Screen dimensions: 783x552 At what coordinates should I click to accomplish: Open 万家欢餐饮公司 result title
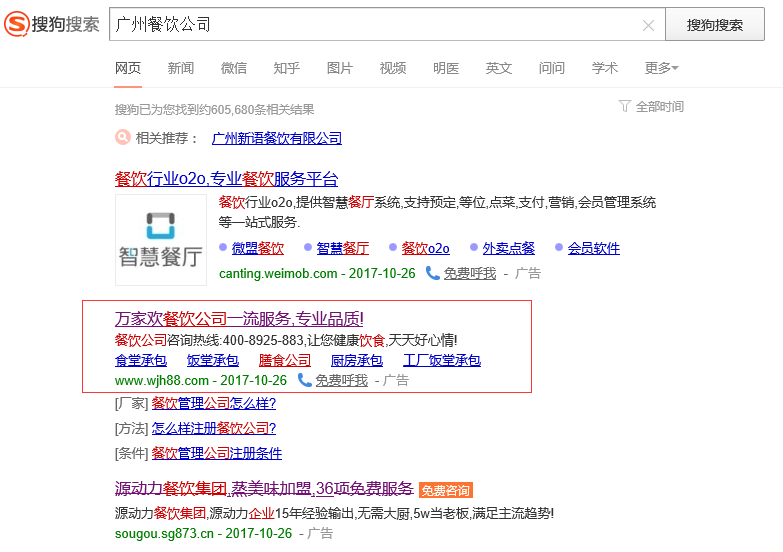click(x=238, y=319)
